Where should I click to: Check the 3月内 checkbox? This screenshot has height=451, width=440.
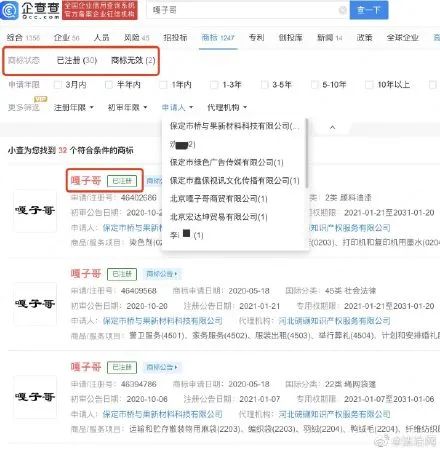pyautogui.click(x=58, y=85)
